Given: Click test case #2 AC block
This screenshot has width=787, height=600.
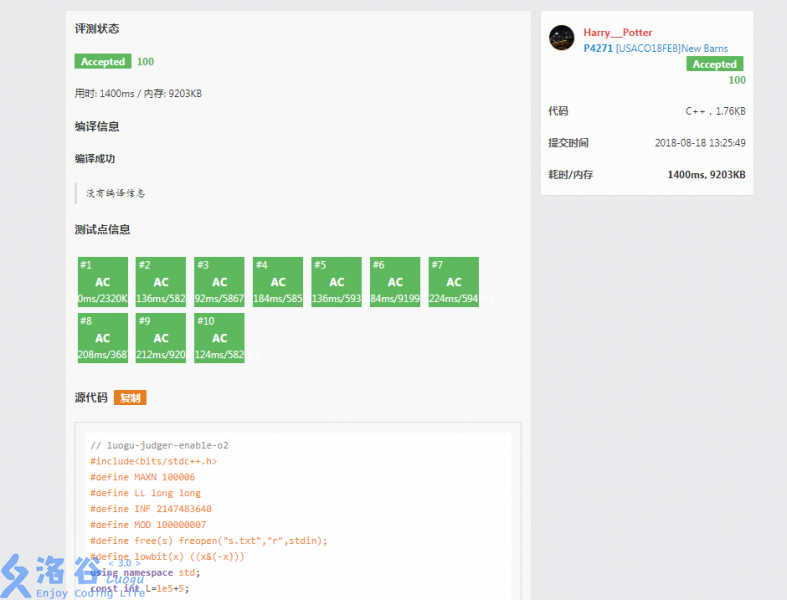Looking at the screenshot, I should click(x=161, y=282).
